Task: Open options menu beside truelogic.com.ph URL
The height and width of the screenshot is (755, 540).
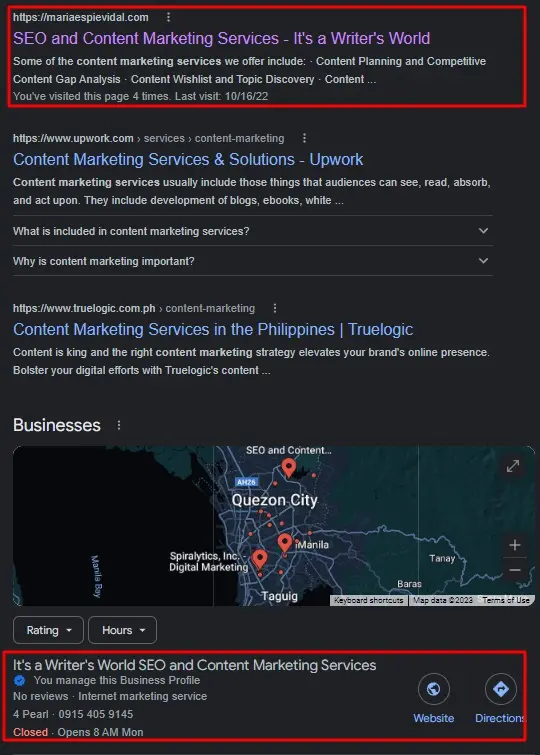Action: [275, 308]
